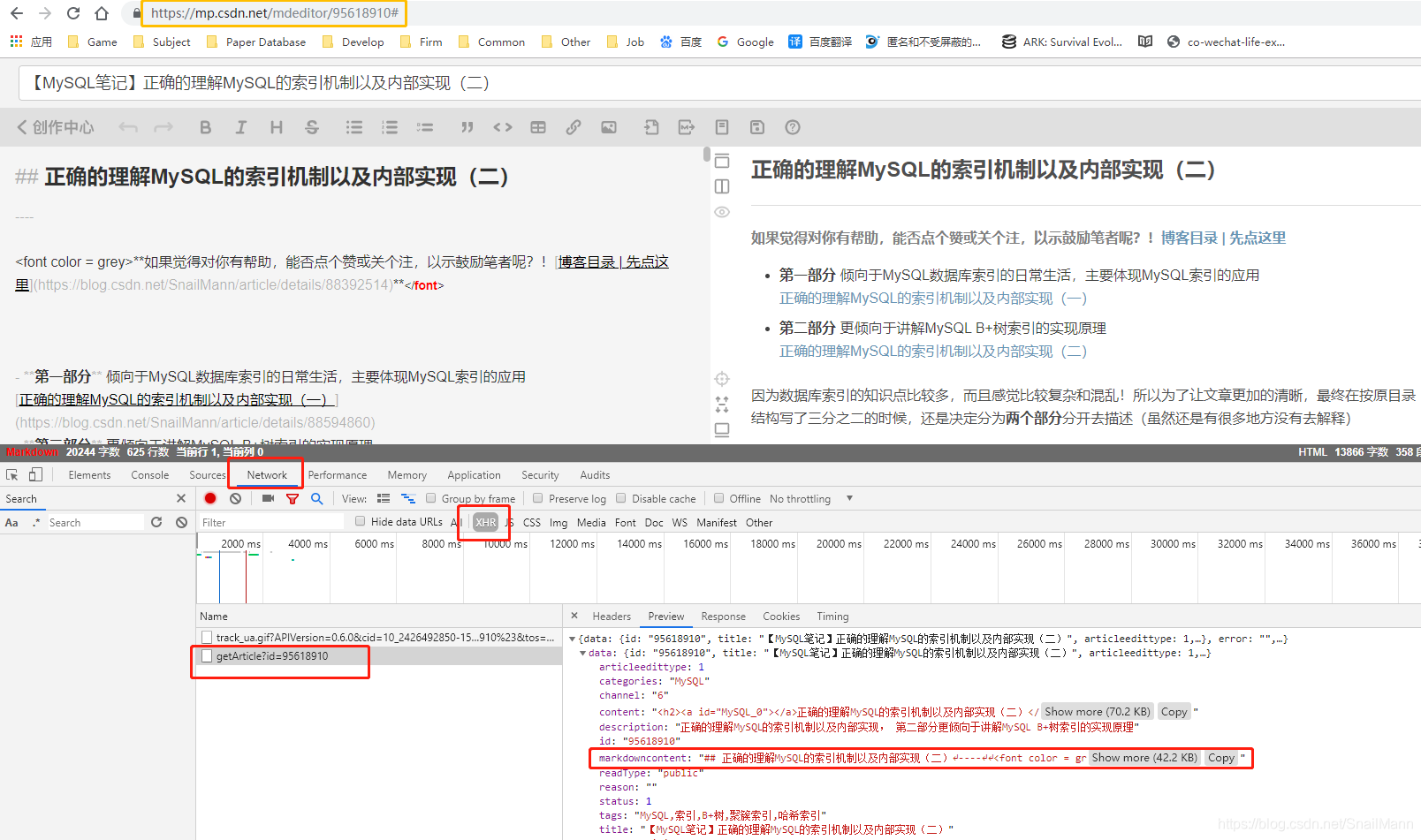Switch to the Headers request tab
Image resolution: width=1421 pixels, height=840 pixels.
point(612,617)
